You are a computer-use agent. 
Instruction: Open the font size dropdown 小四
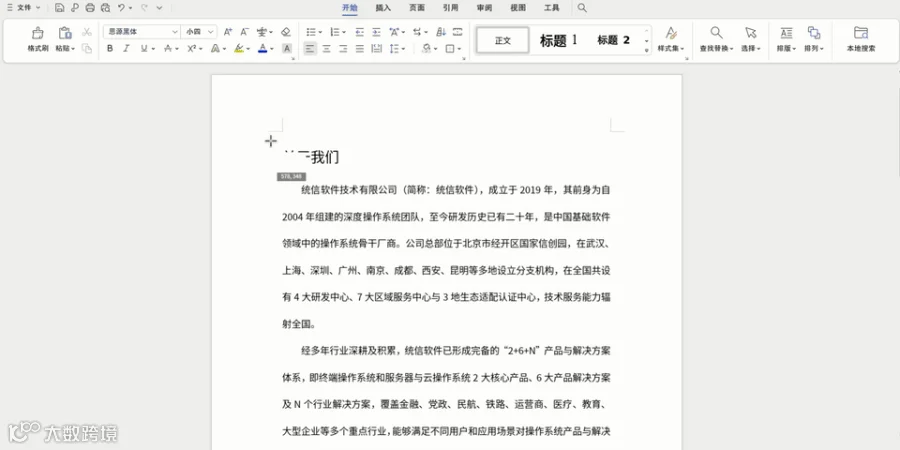[211, 32]
